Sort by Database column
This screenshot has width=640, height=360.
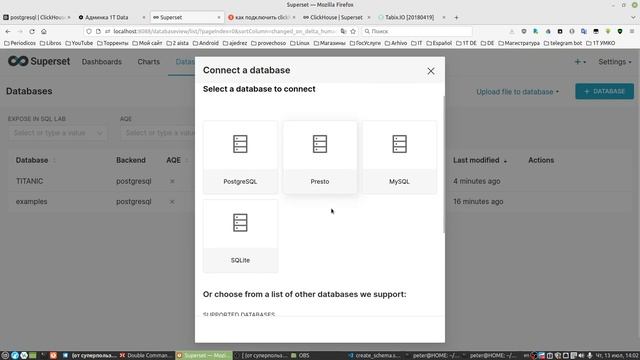(35, 160)
